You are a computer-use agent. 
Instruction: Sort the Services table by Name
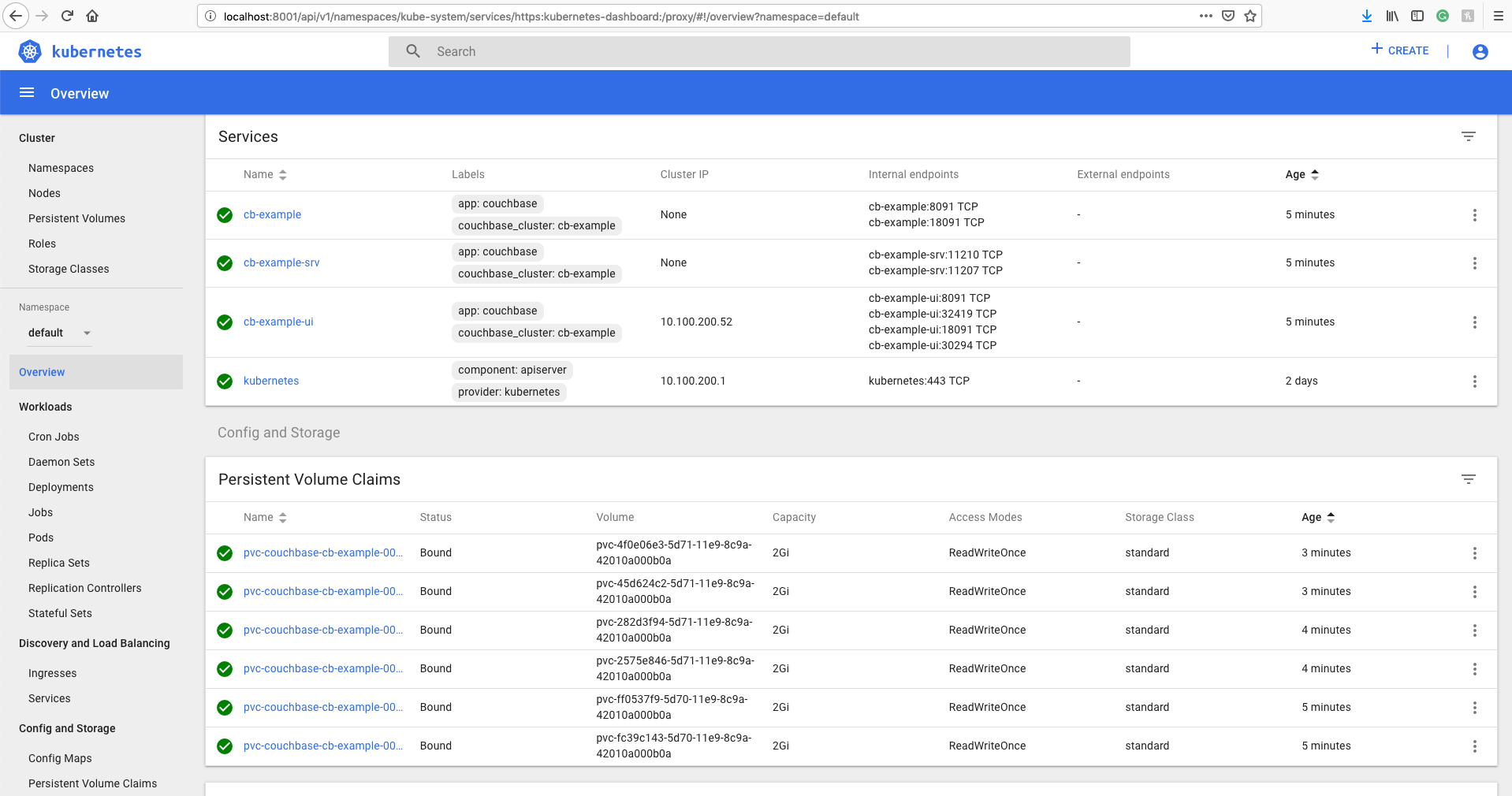pyautogui.click(x=265, y=174)
